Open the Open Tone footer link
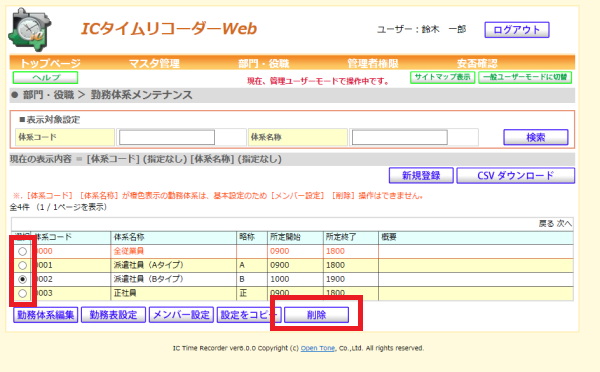The height and width of the screenshot is (372, 600). pos(318,348)
